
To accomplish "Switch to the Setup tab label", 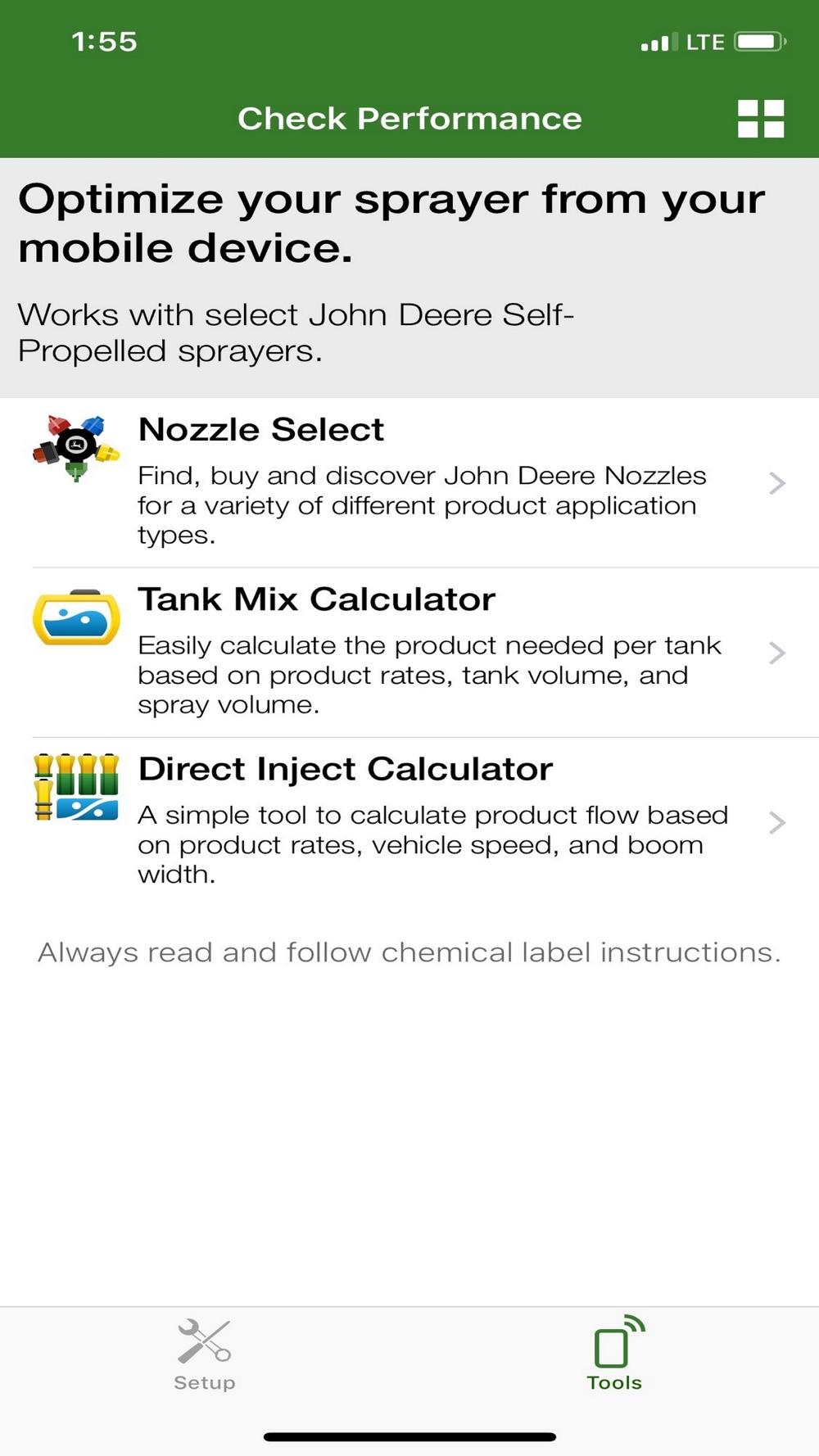I will tap(204, 1382).
